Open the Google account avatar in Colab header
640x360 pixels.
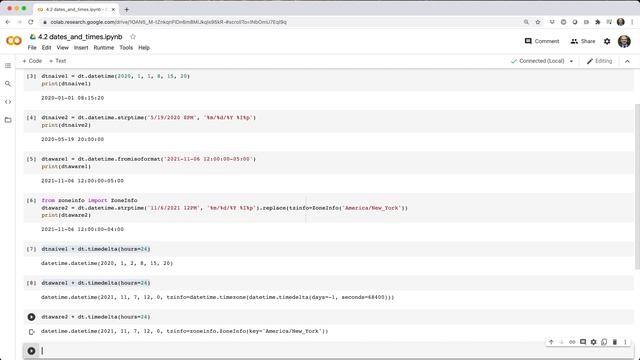tap(624, 41)
